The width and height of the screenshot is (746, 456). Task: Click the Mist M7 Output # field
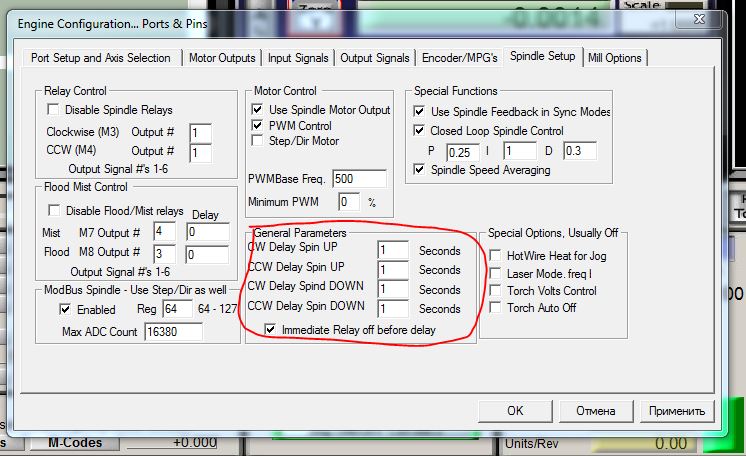tap(165, 232)
